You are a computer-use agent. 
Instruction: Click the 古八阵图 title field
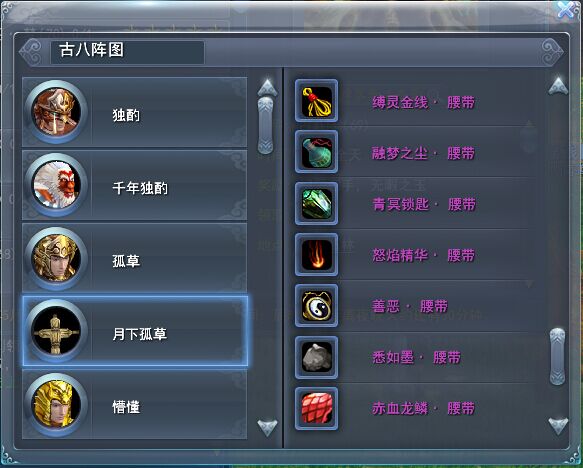pos(127,52)
